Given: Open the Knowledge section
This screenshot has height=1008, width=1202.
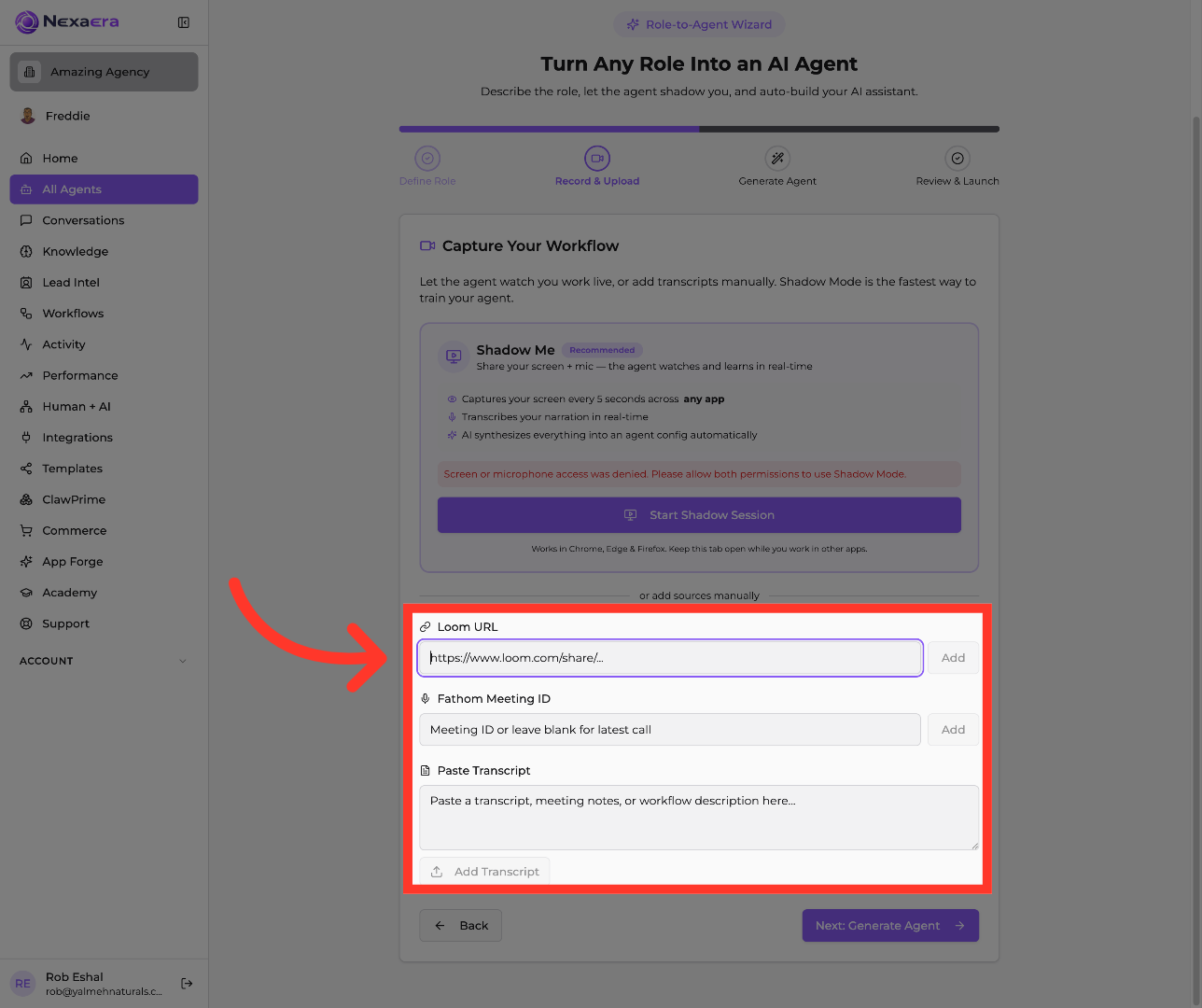Looking at the screenshot, I should tap(104, 251).
